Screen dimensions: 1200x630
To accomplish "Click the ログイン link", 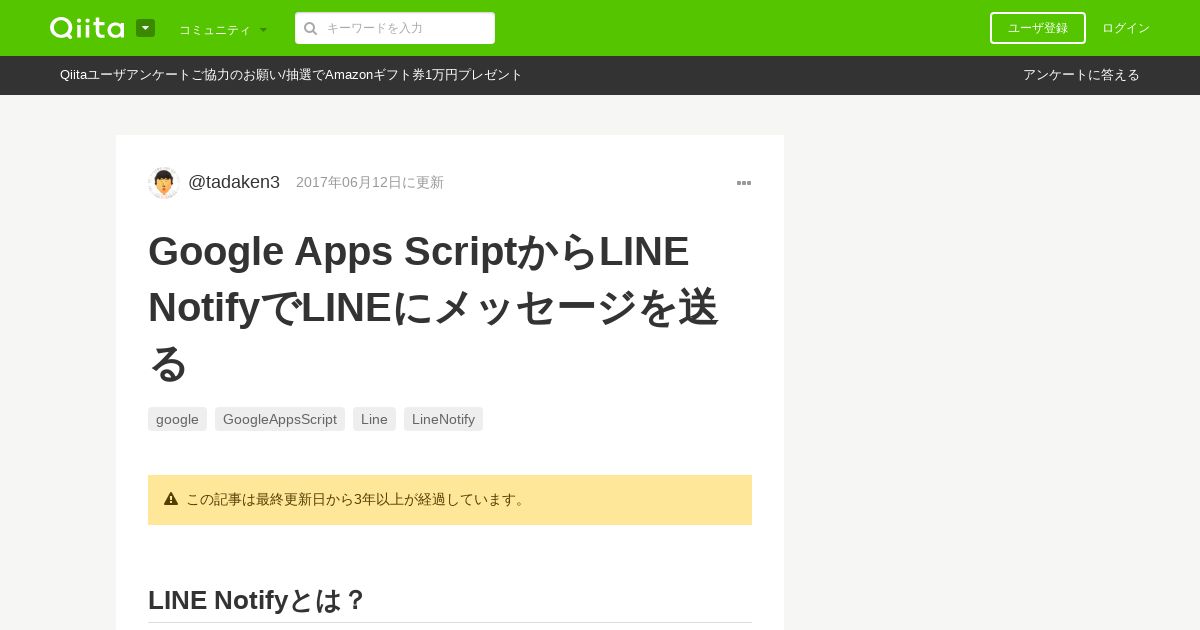I will (1126, 28).
